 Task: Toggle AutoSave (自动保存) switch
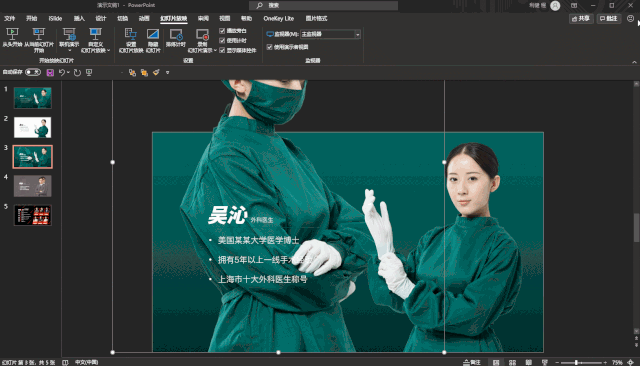[x=33, y=72]
